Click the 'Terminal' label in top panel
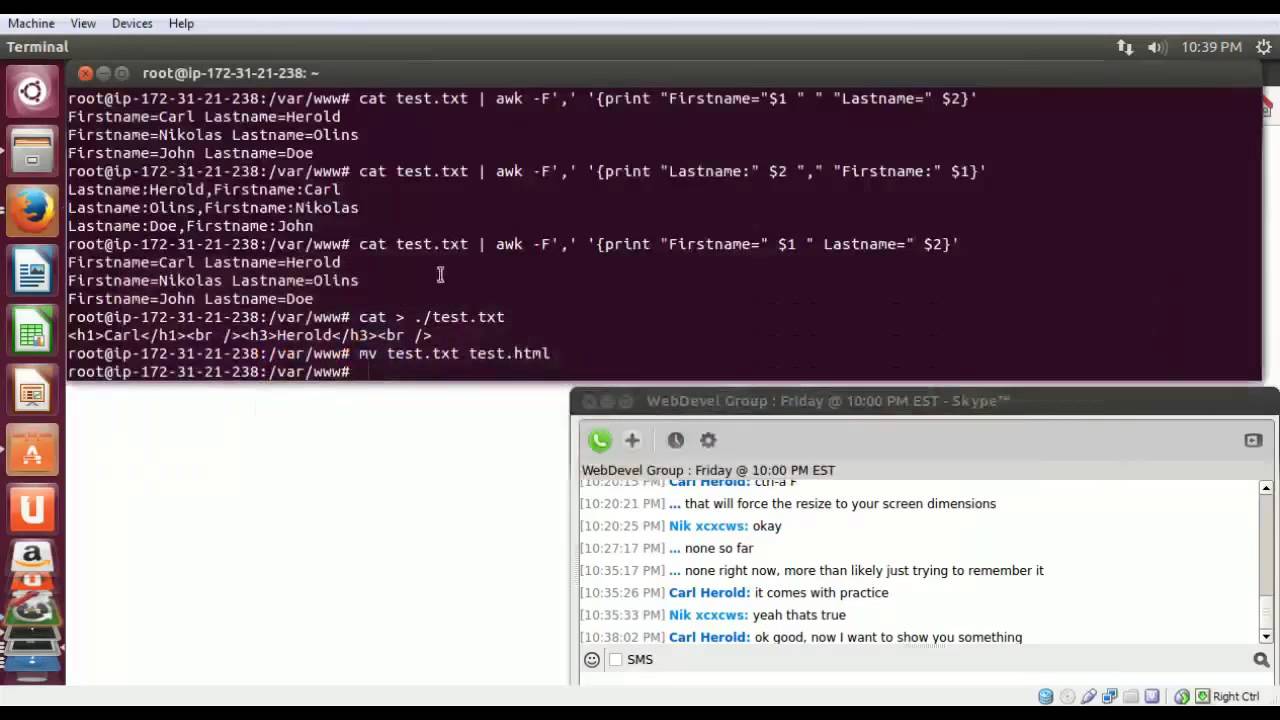Screen dimensions: 1280x720 pyautogui.click(x=37, y=47)
